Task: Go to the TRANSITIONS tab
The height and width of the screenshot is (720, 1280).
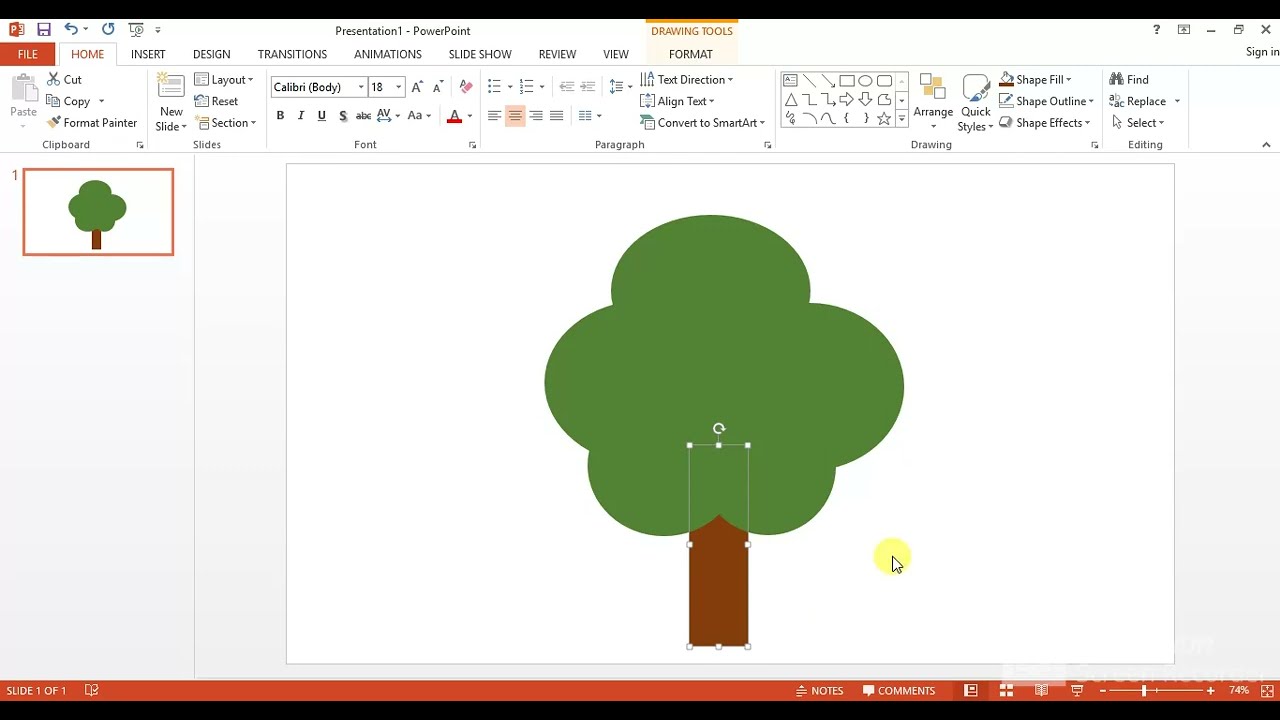Action: pos(292,54)
